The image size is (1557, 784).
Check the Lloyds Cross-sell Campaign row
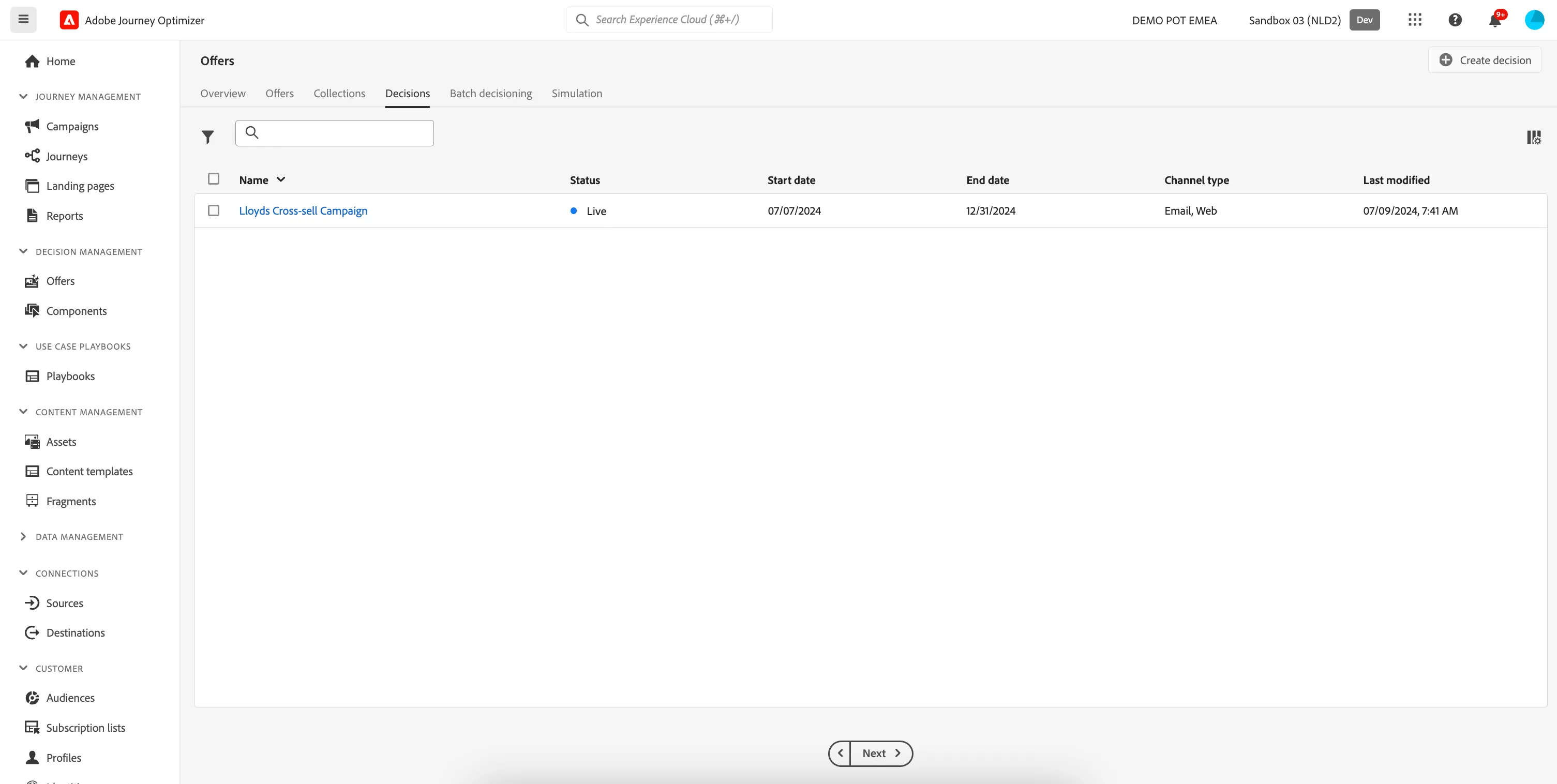pyautogui.click(x=213, y=210)
